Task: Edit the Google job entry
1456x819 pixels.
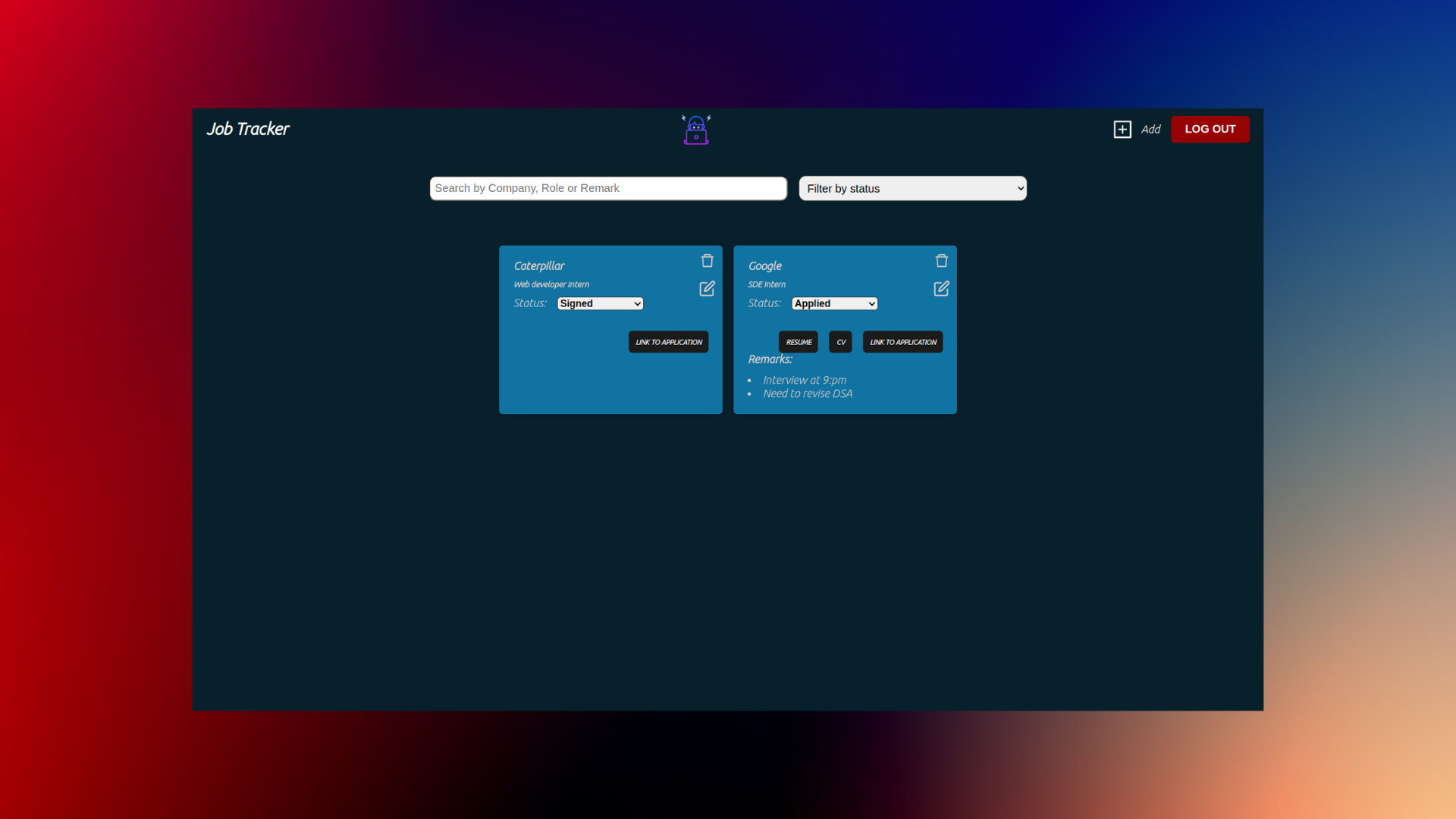Action: 941,289
